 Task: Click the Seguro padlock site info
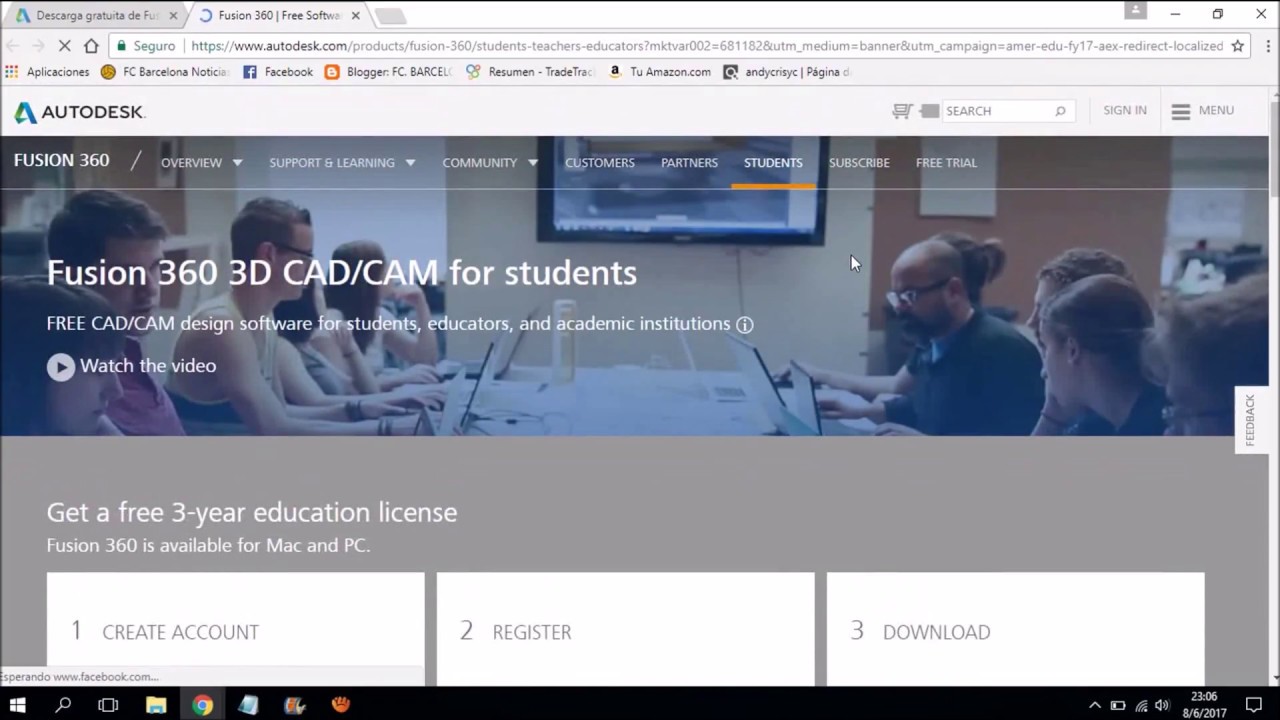click(x=146, y=46)
